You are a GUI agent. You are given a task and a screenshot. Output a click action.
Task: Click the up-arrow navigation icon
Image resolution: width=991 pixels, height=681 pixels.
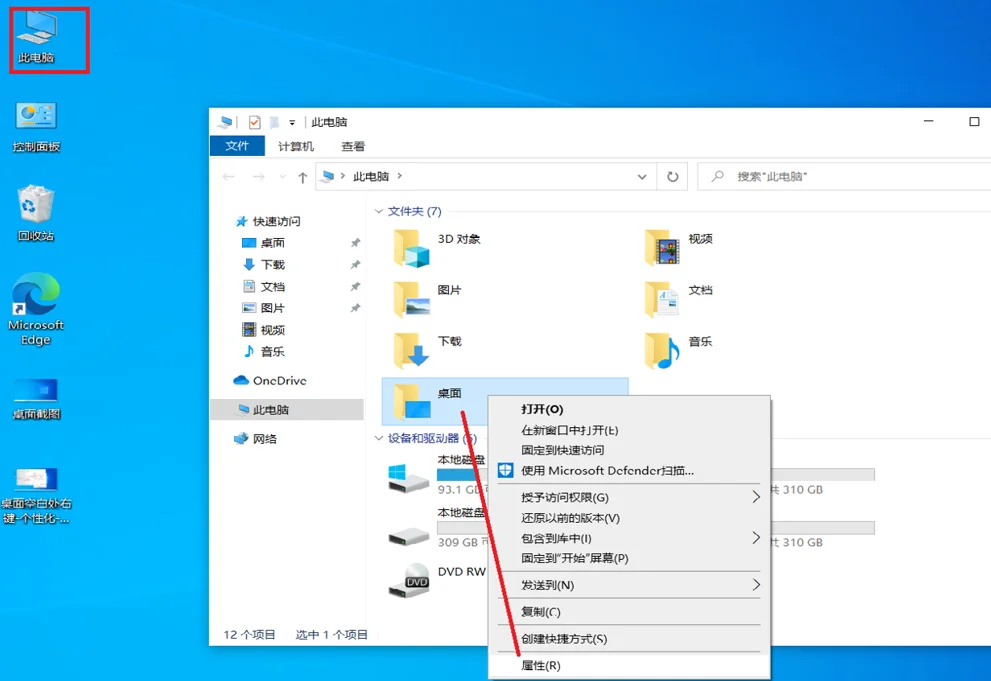point(302,176)
